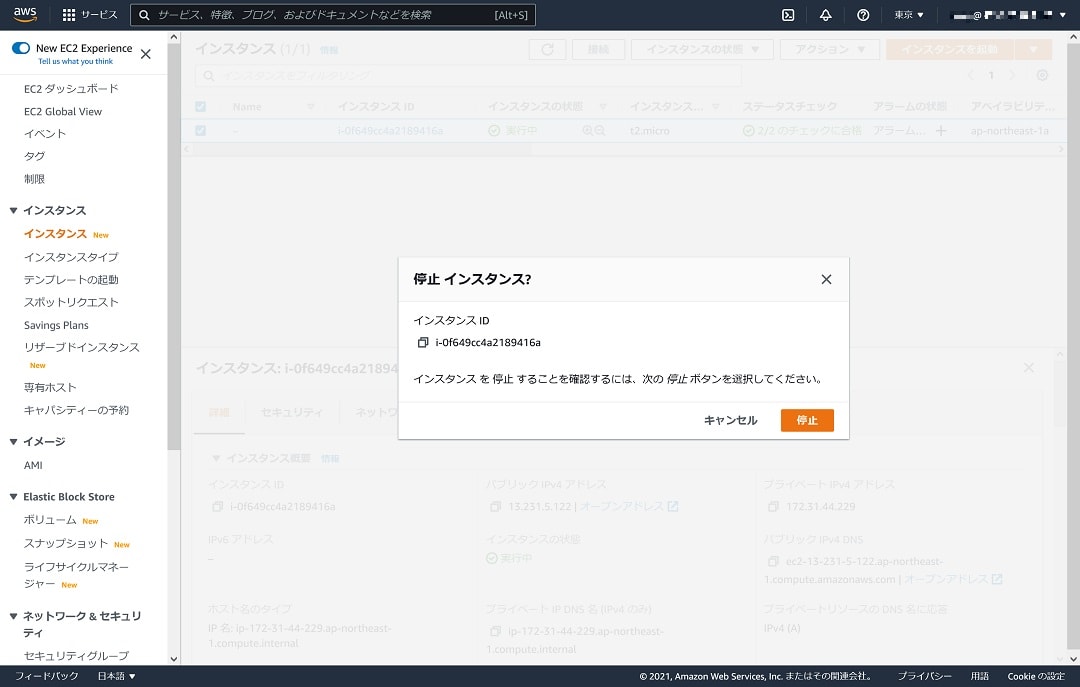Open 専有ホスト in sidebar
Viewport: 1080px width, 687px height.
[50, 388]
